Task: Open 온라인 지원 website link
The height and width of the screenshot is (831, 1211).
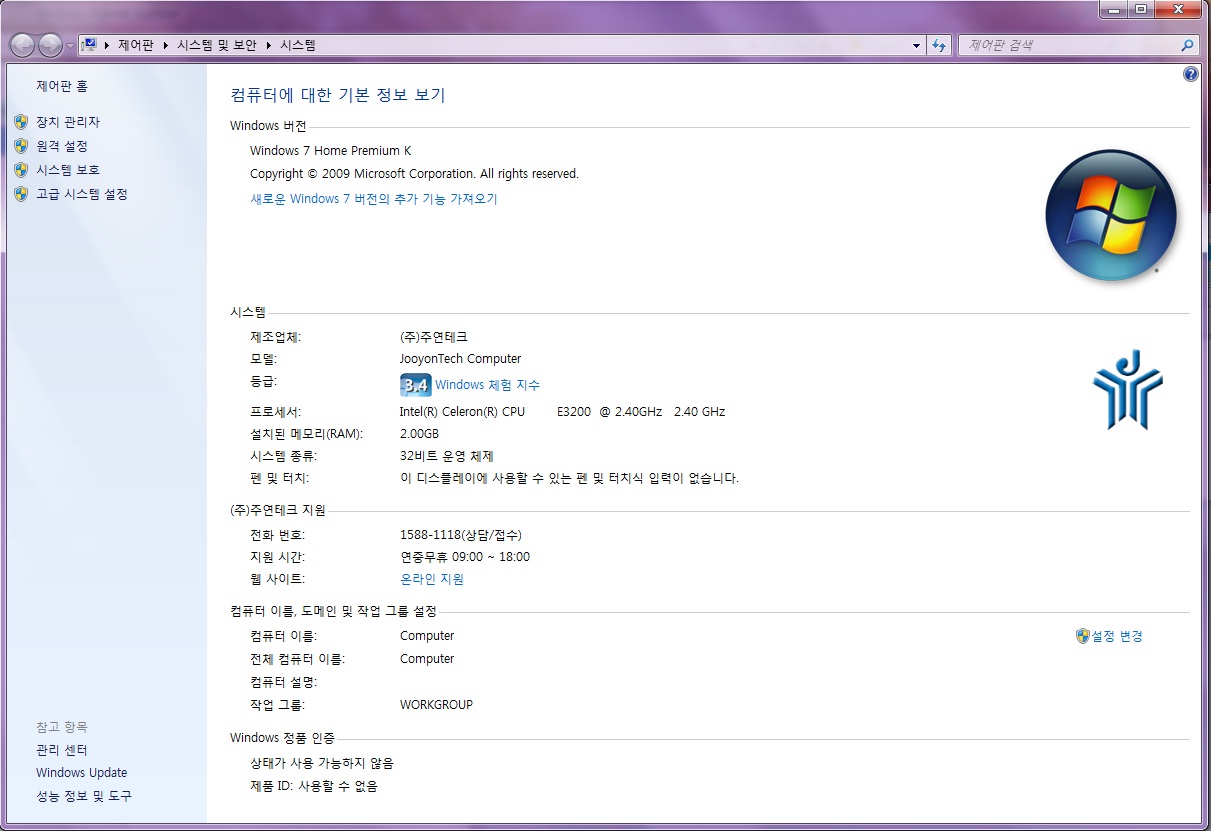Action: [x=432, y=579]
